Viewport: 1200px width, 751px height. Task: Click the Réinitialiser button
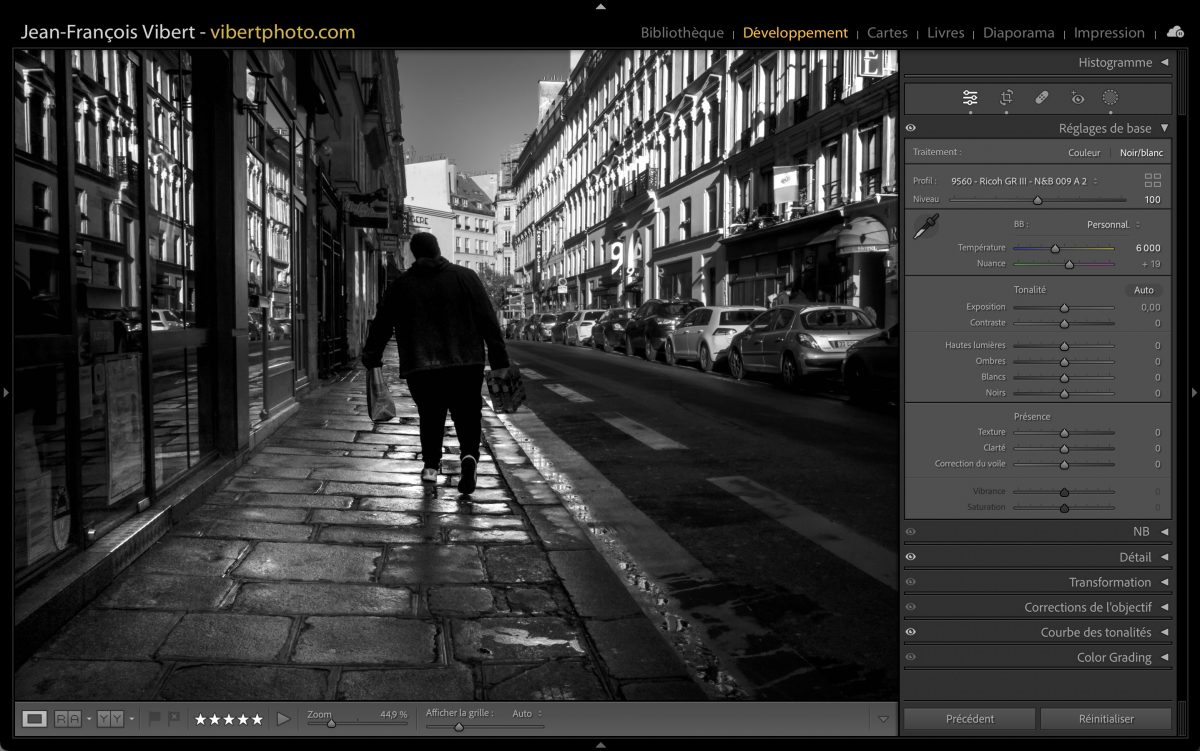pos(1105,718)
